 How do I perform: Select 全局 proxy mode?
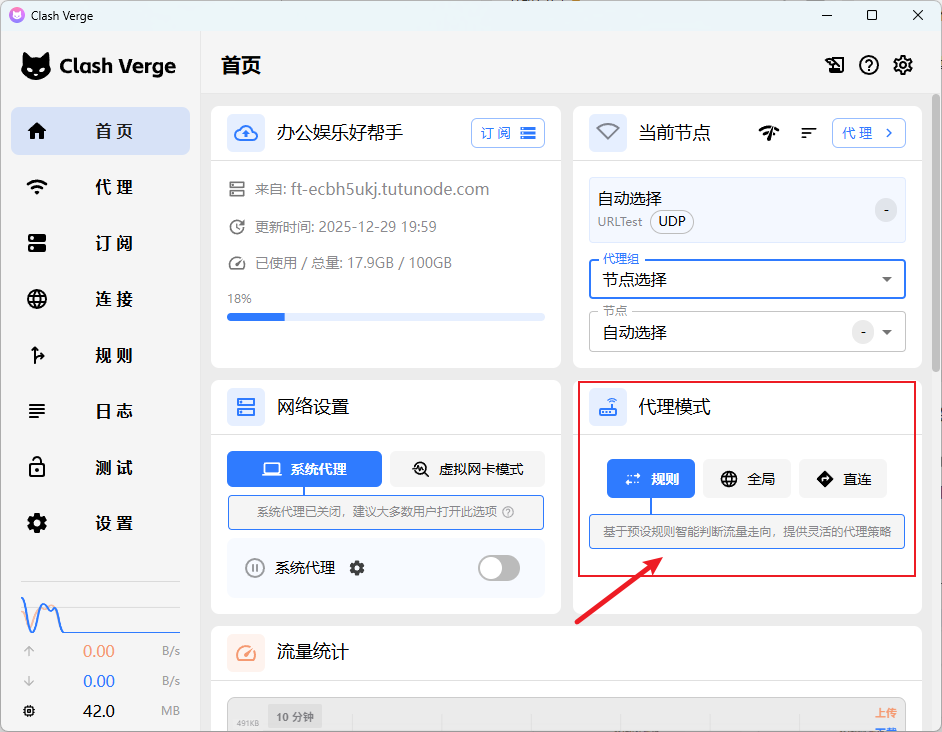tap(747, 479)
